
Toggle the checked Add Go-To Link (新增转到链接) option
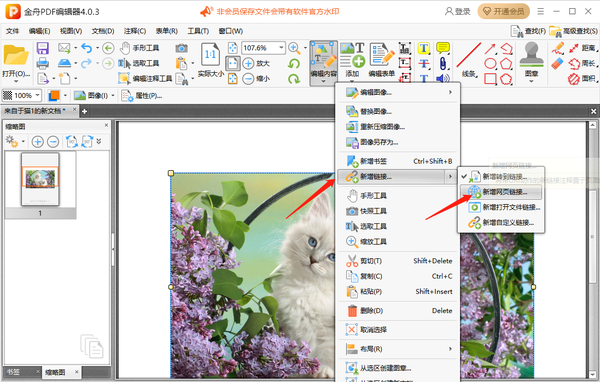(x=501, y=176)
